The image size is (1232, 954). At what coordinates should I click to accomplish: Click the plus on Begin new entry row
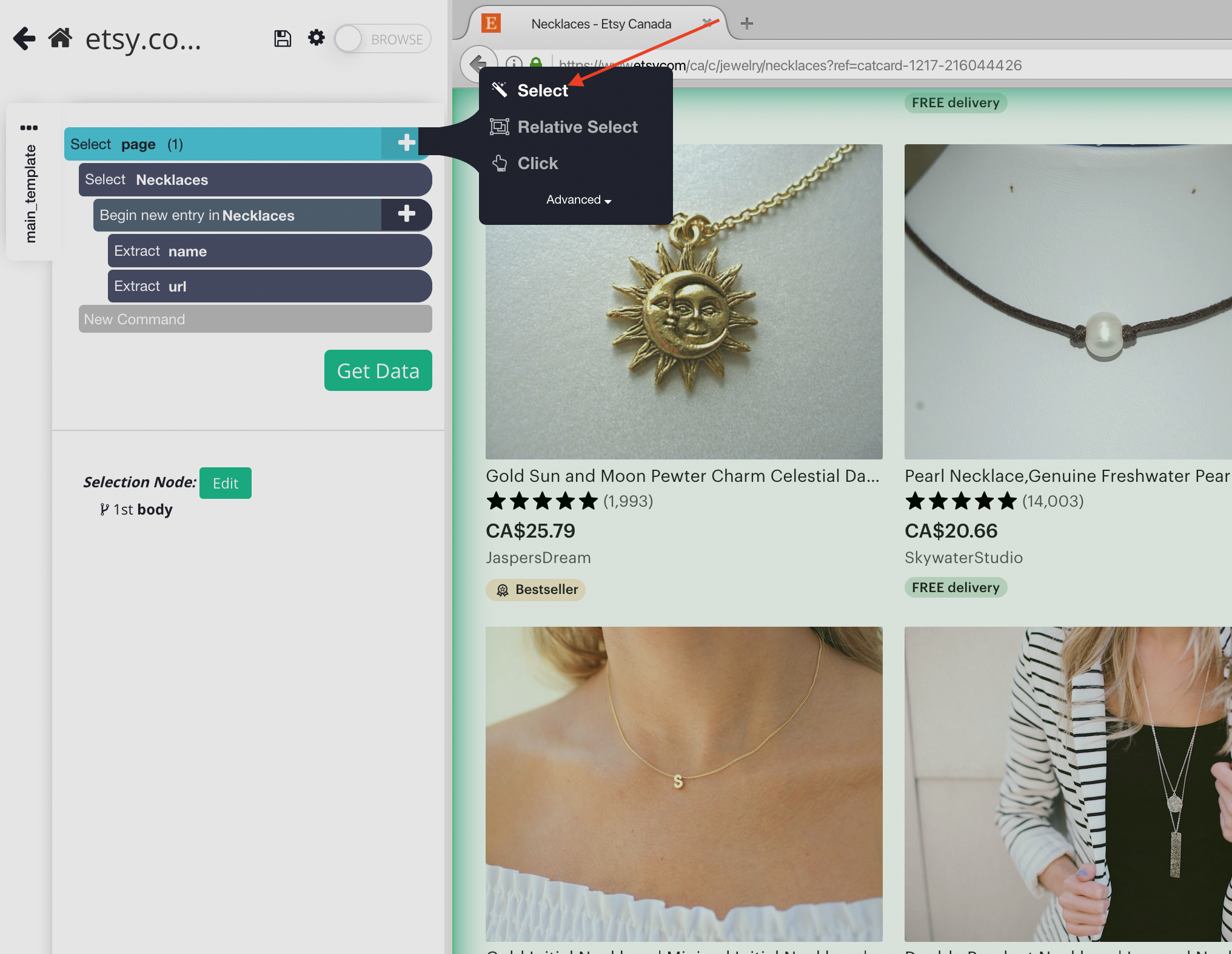406,214
